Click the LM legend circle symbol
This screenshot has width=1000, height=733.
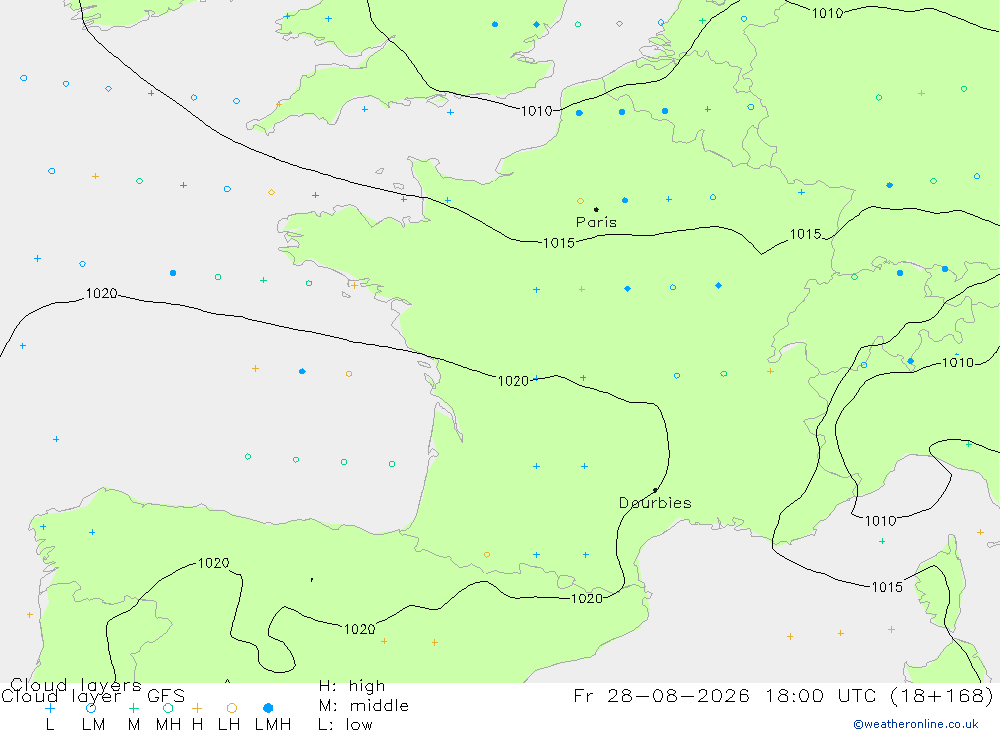(91, 708)
